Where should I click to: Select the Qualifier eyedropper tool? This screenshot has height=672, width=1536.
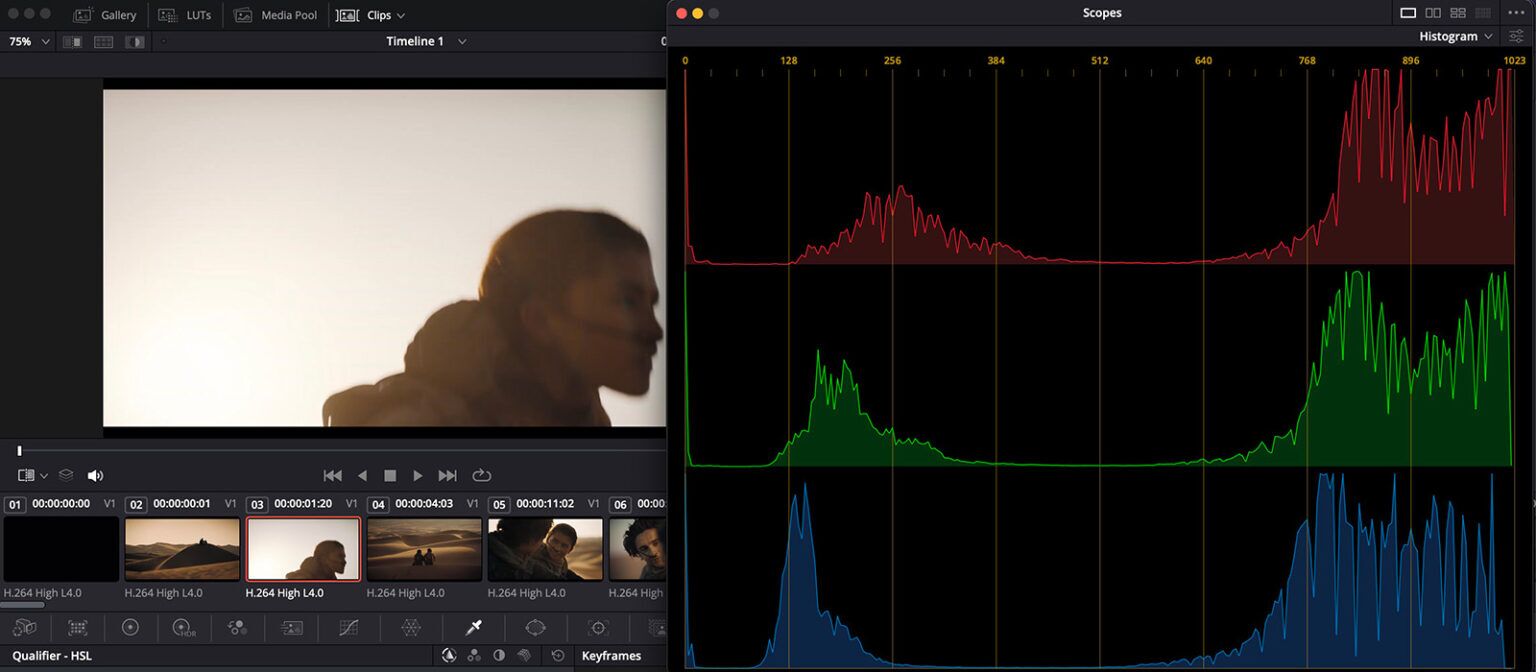pos(473,628)
